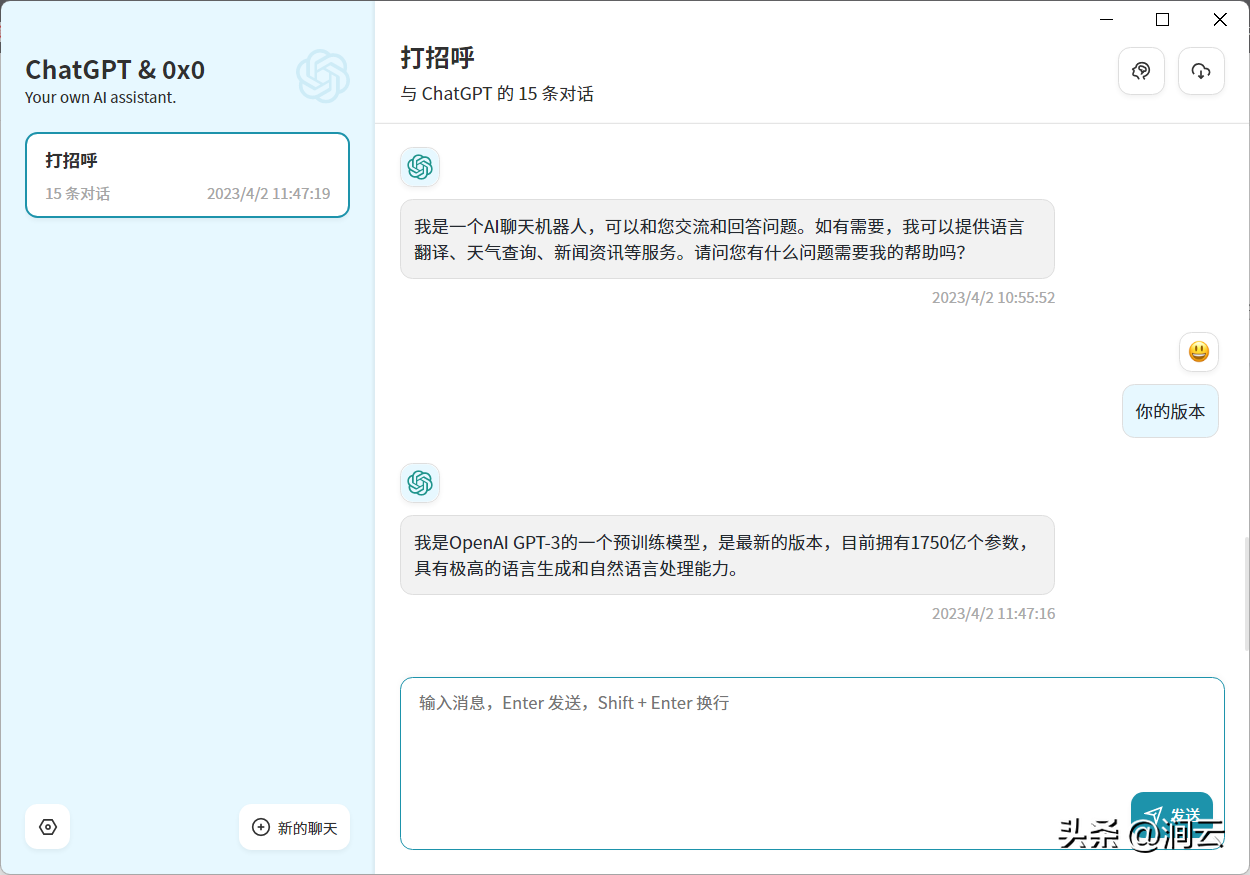
Task: Click the timestamp 2023/4/2 10:55:52
Action: tap(993, 298)
